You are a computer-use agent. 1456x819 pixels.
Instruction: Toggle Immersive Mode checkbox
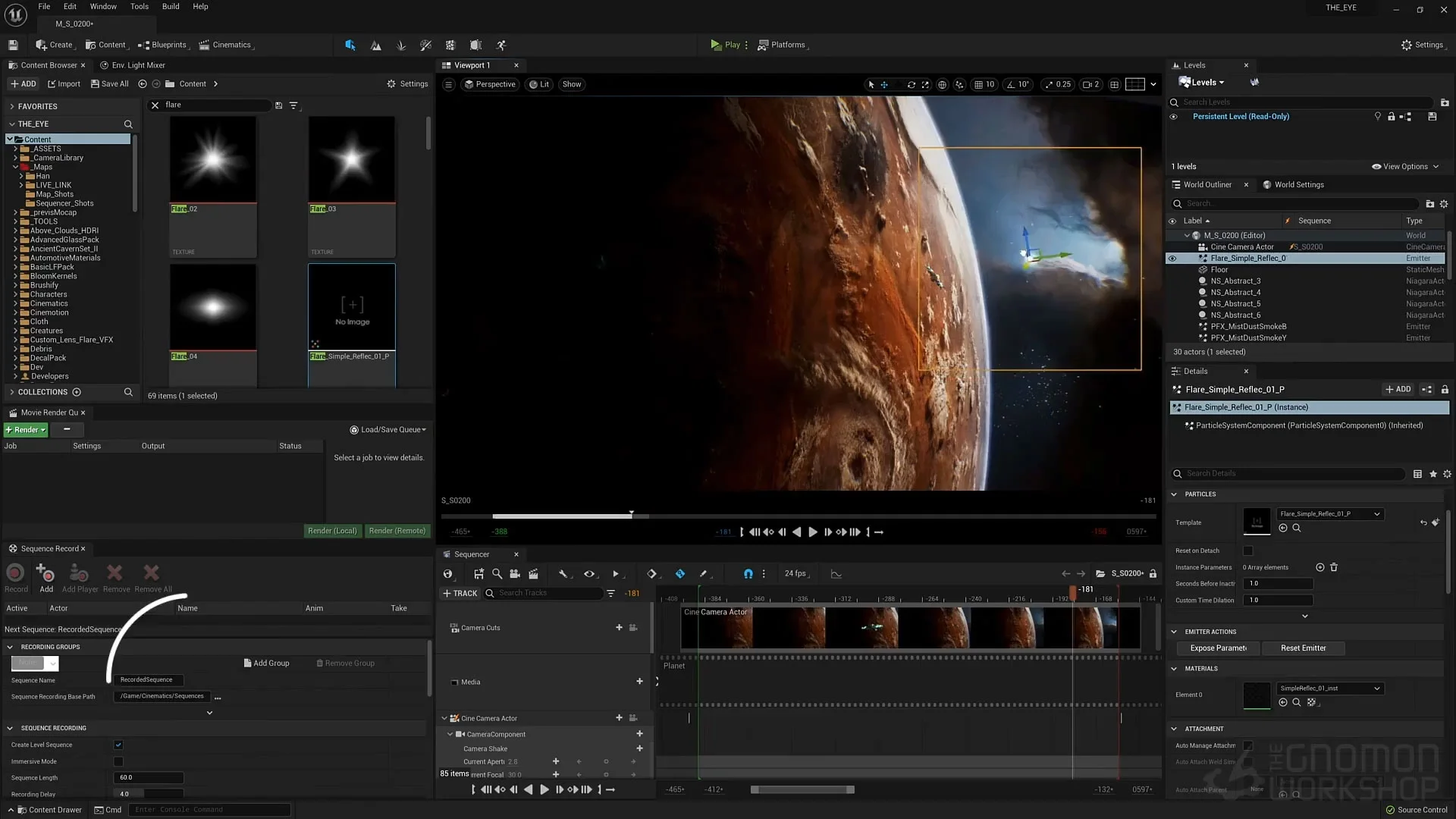(118, 761)
